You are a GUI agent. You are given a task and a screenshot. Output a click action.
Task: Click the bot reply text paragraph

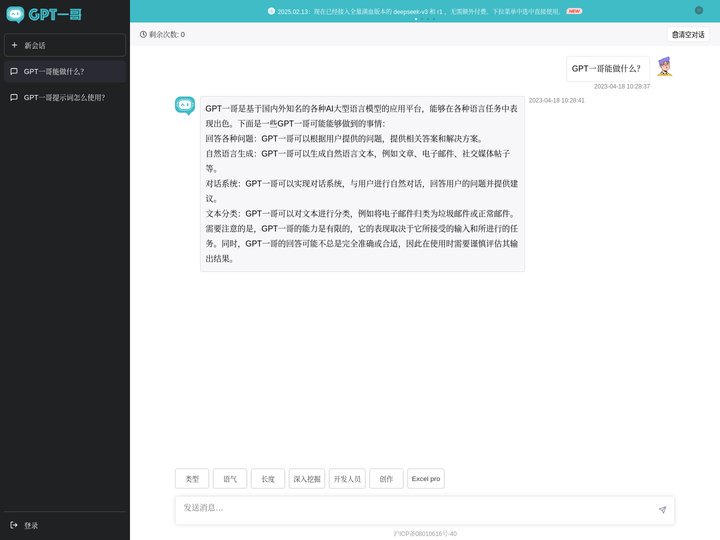362,184
